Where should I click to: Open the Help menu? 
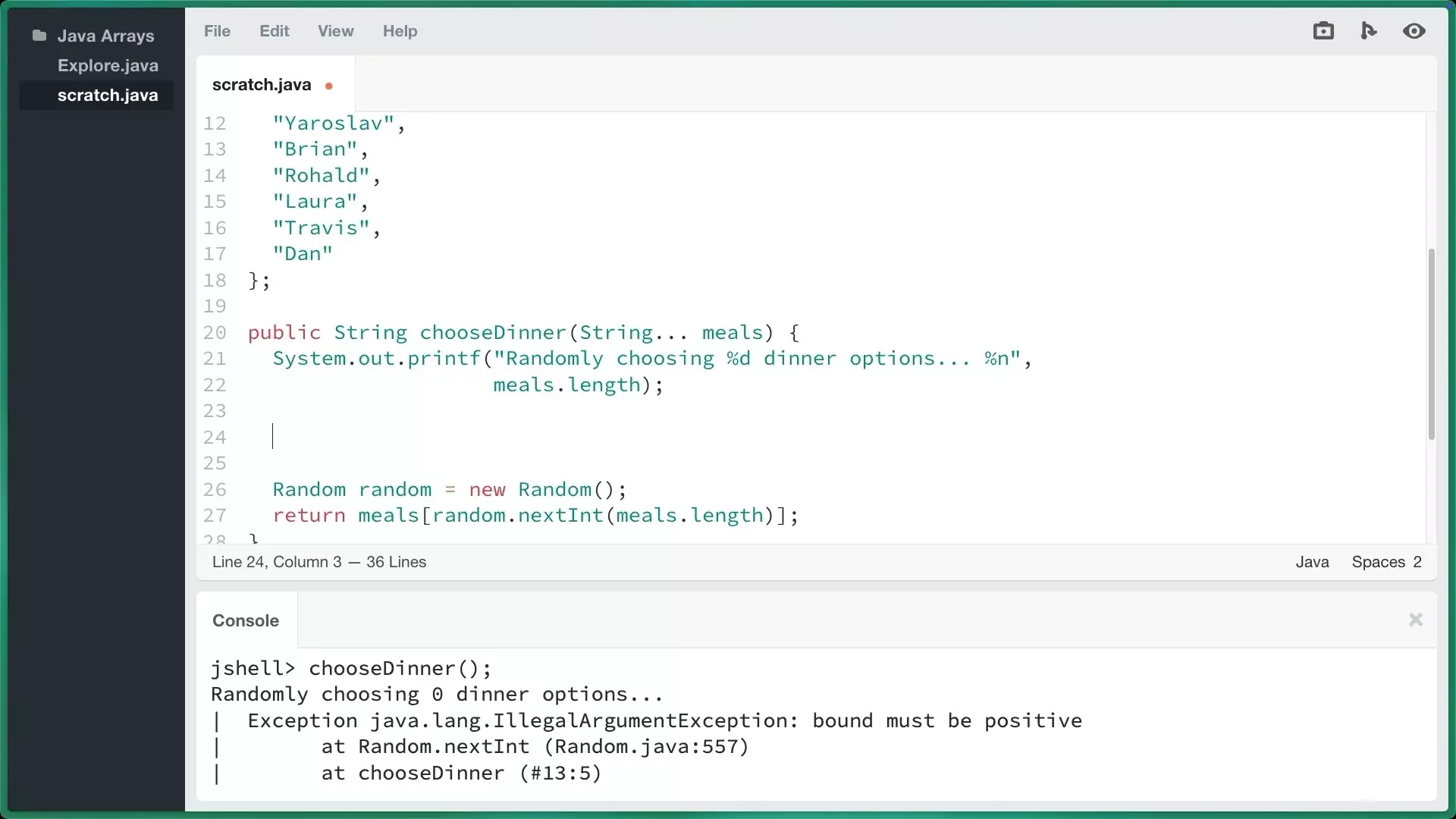tap(400, 31)
